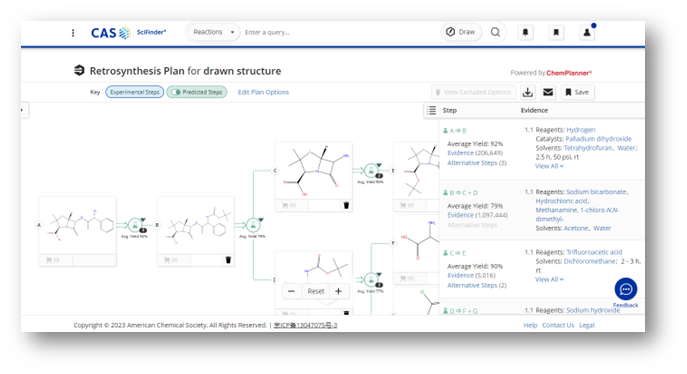Click the CAS SciFinder logo
The image size is (687, 374).
128,33
